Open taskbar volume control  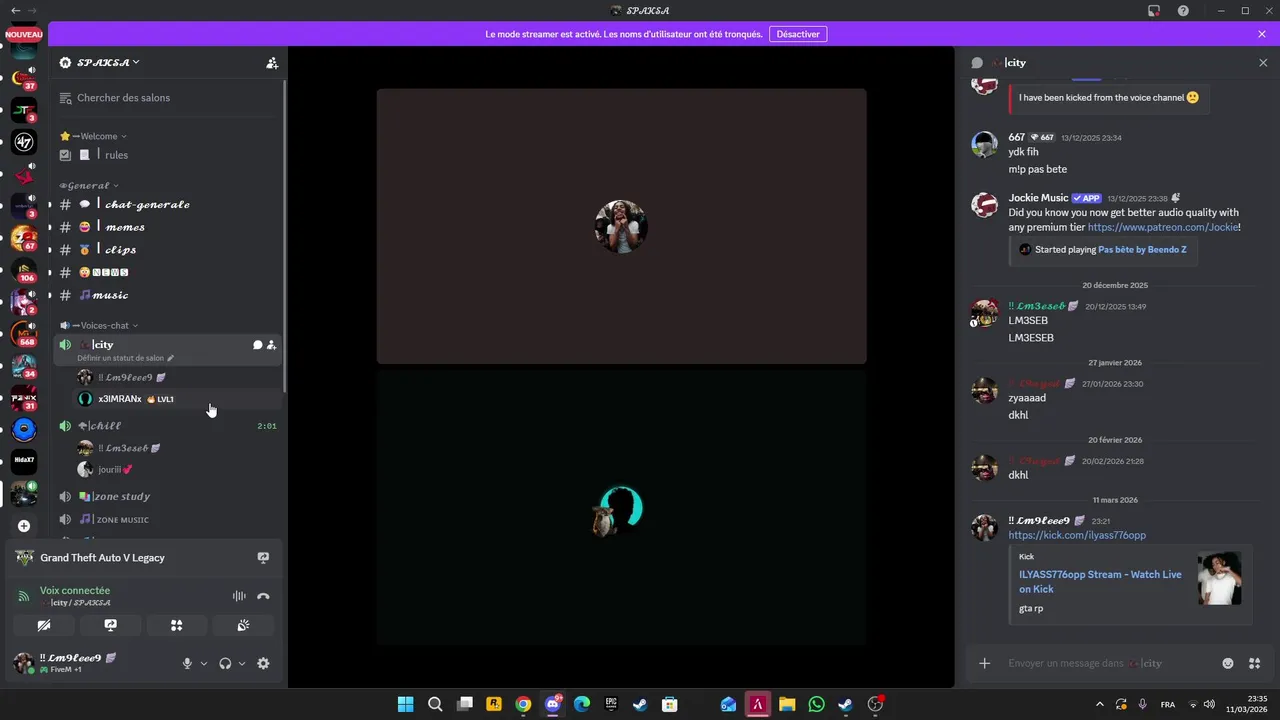pos(1209,704)
